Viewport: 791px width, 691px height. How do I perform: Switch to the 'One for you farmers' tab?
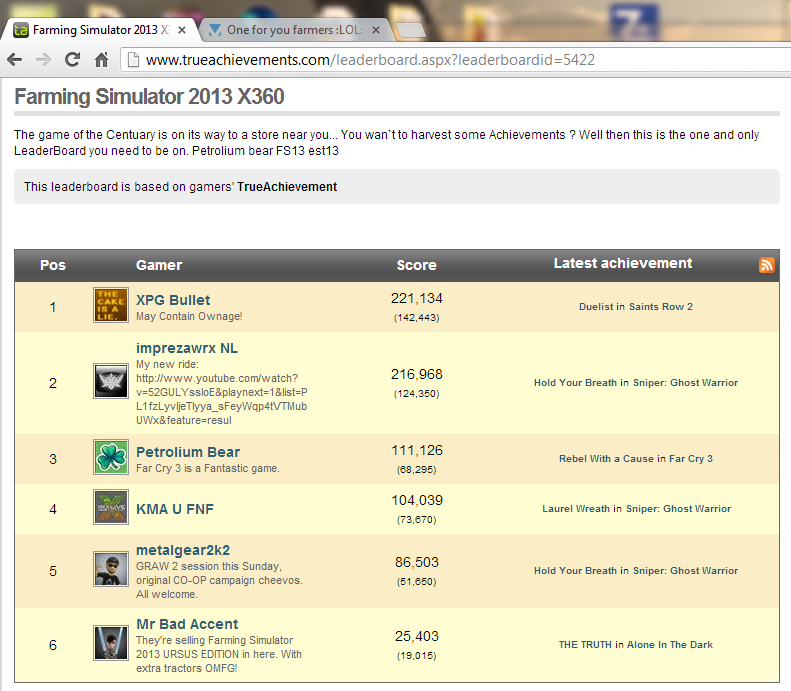(x=290, y=30)
